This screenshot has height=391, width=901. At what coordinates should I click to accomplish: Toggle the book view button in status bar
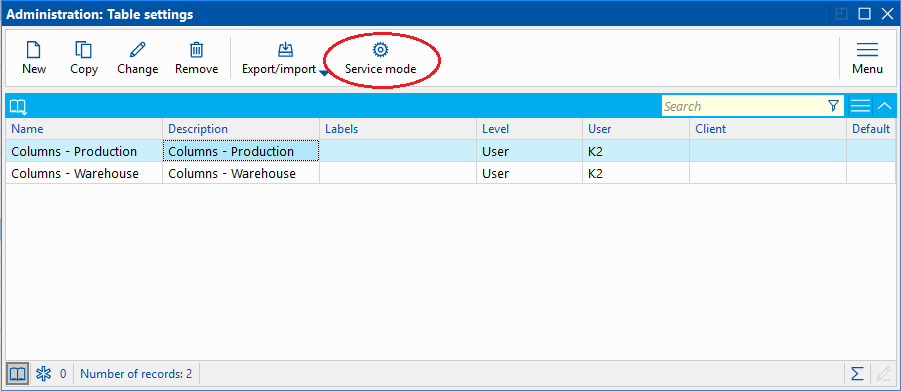click(18, 374)
